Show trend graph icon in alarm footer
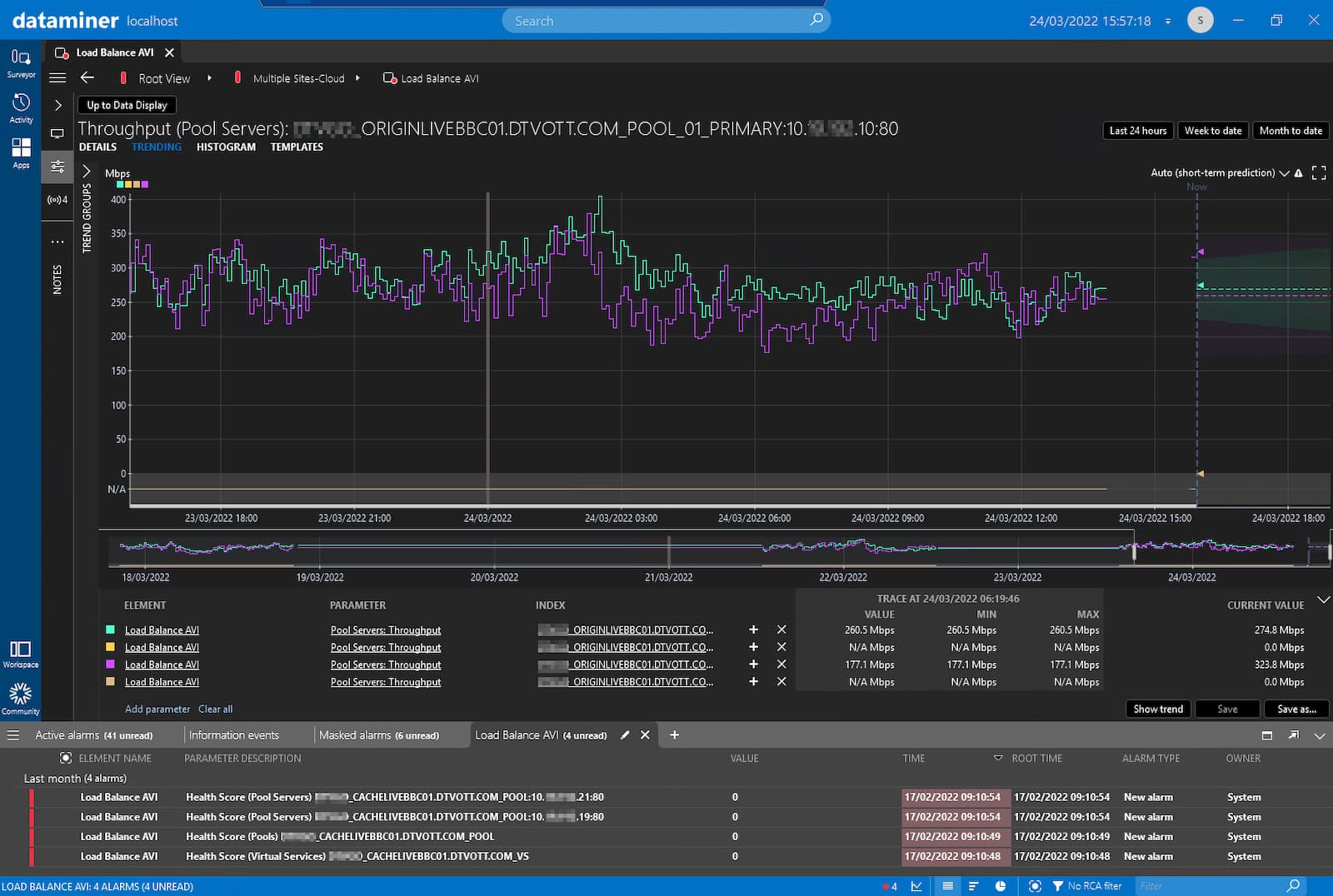The height and width of the screenshot is (896, 1333). pos(916,886)
